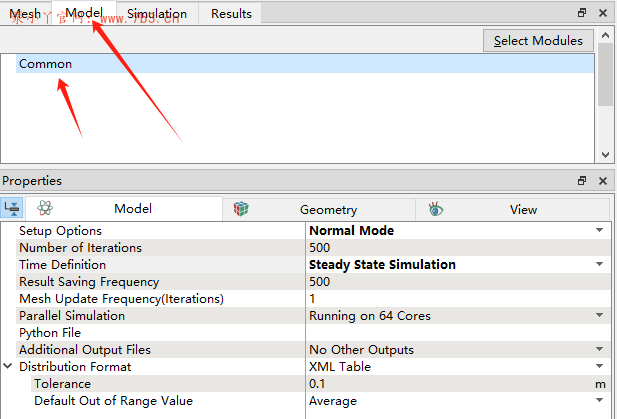This screenshot has height=419, width=617.
Task: Switch to the Results tab
Action: pos(231,14)
